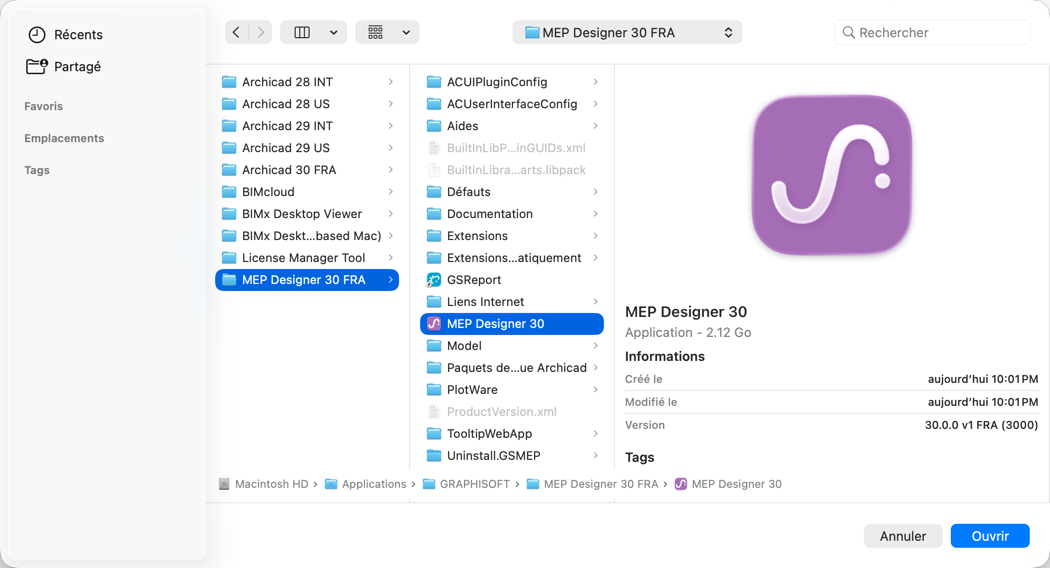Click the group-by grid icon
The width and height of the screenshot is (1050, 568).
(x=376, y=32)
